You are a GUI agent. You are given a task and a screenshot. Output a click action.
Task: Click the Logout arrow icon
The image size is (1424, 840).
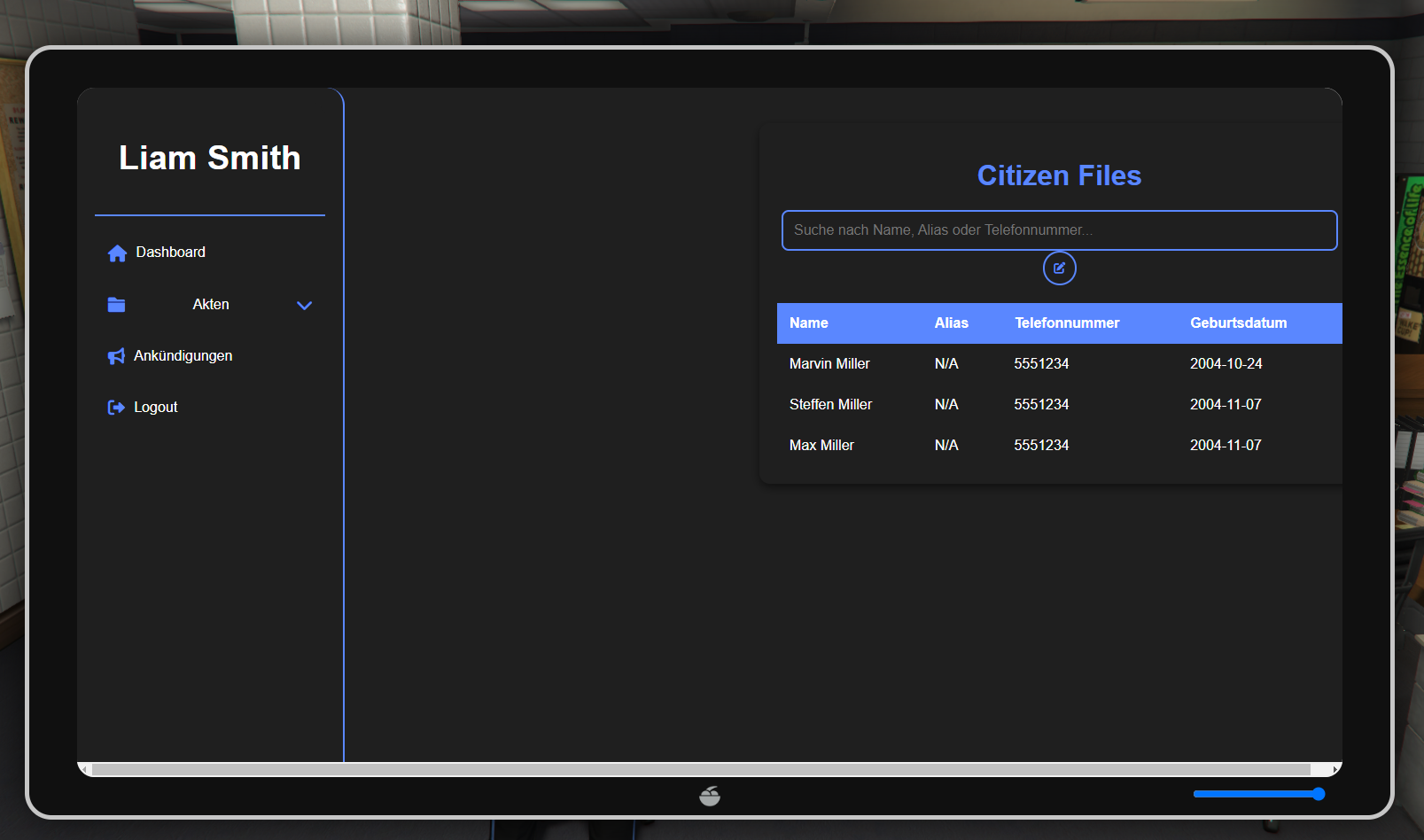point(116,408)
